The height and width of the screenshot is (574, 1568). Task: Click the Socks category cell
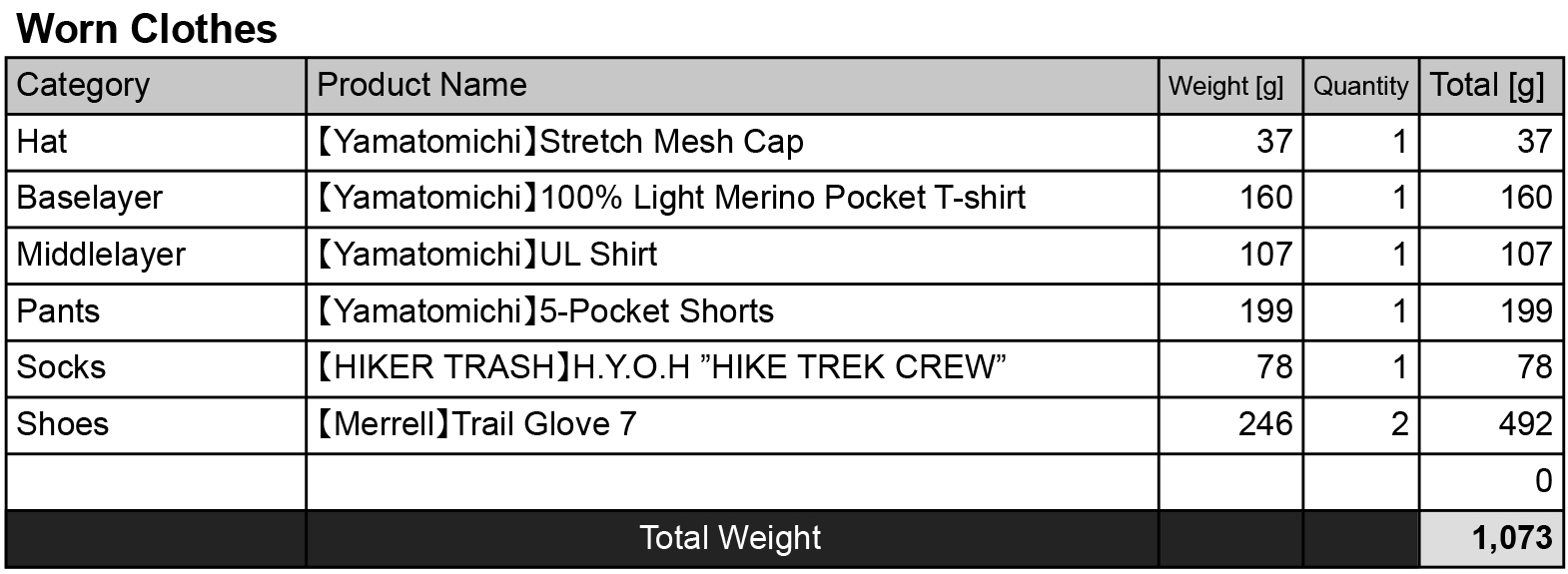coord(61,367)
